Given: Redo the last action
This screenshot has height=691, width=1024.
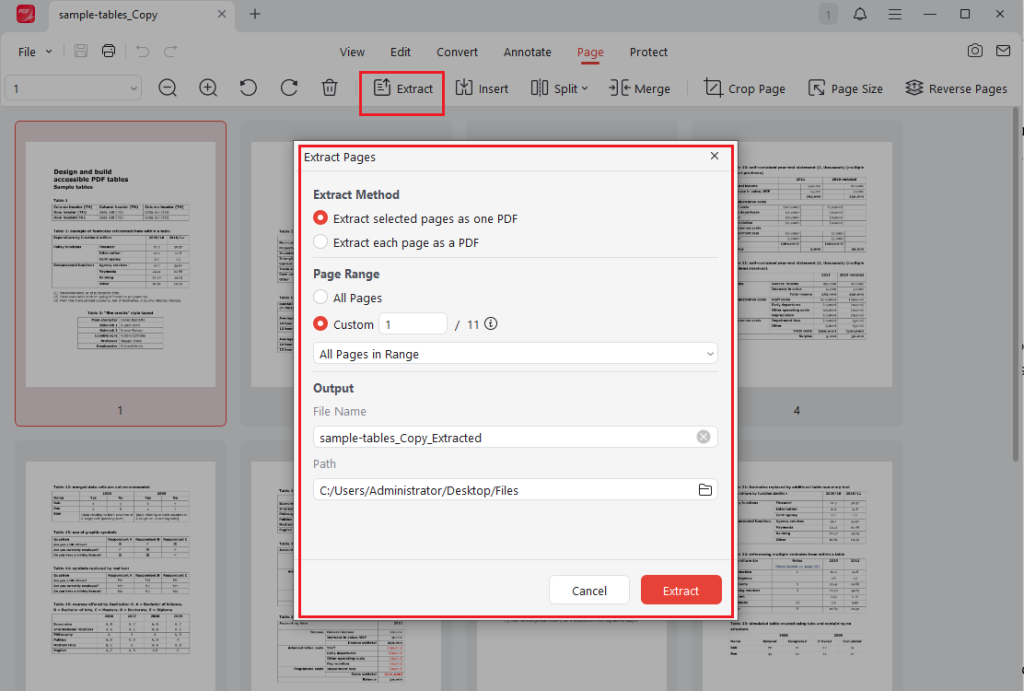Looking at the screenshot, I should click(170, 51).
